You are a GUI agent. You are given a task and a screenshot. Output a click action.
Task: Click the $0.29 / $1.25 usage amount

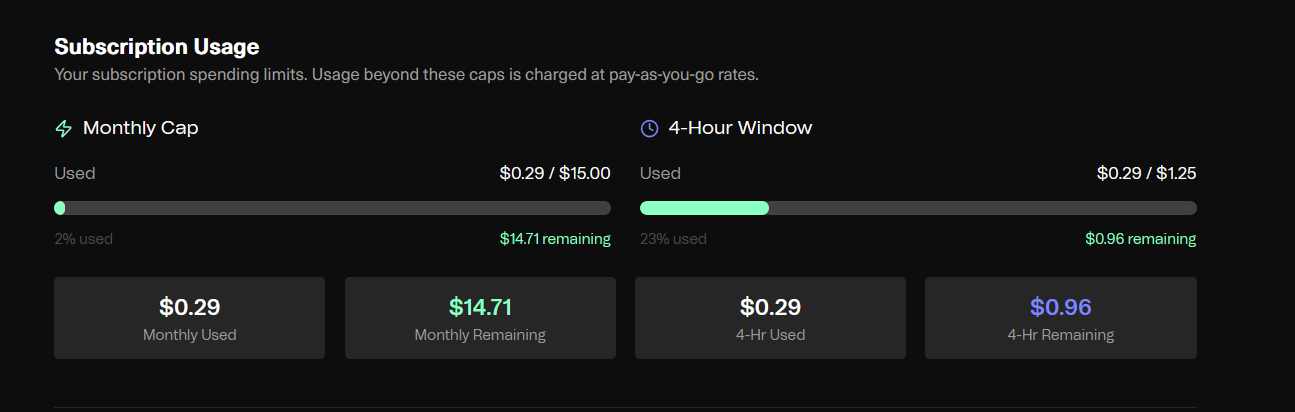(x=1146, y=173)
